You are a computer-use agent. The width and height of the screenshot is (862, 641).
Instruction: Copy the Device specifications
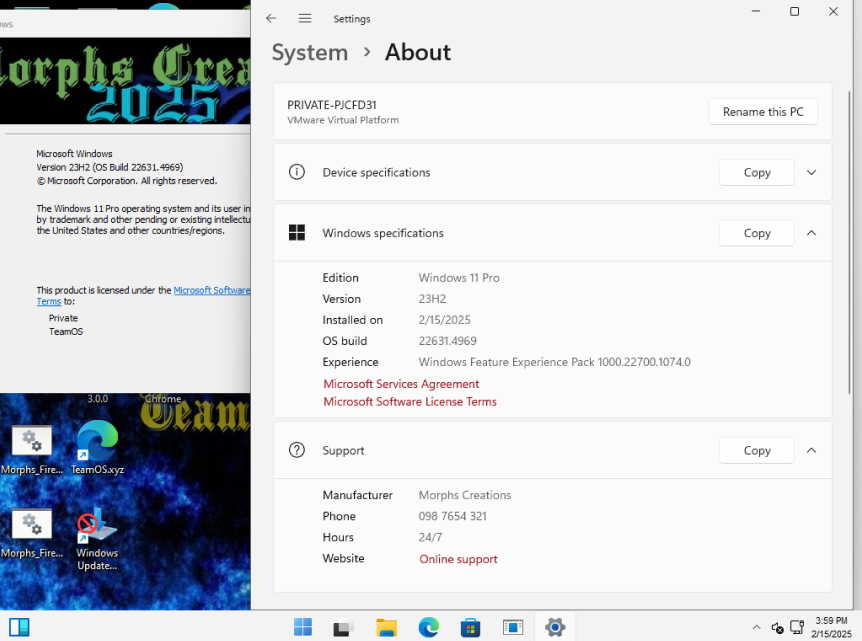point(756,172)
